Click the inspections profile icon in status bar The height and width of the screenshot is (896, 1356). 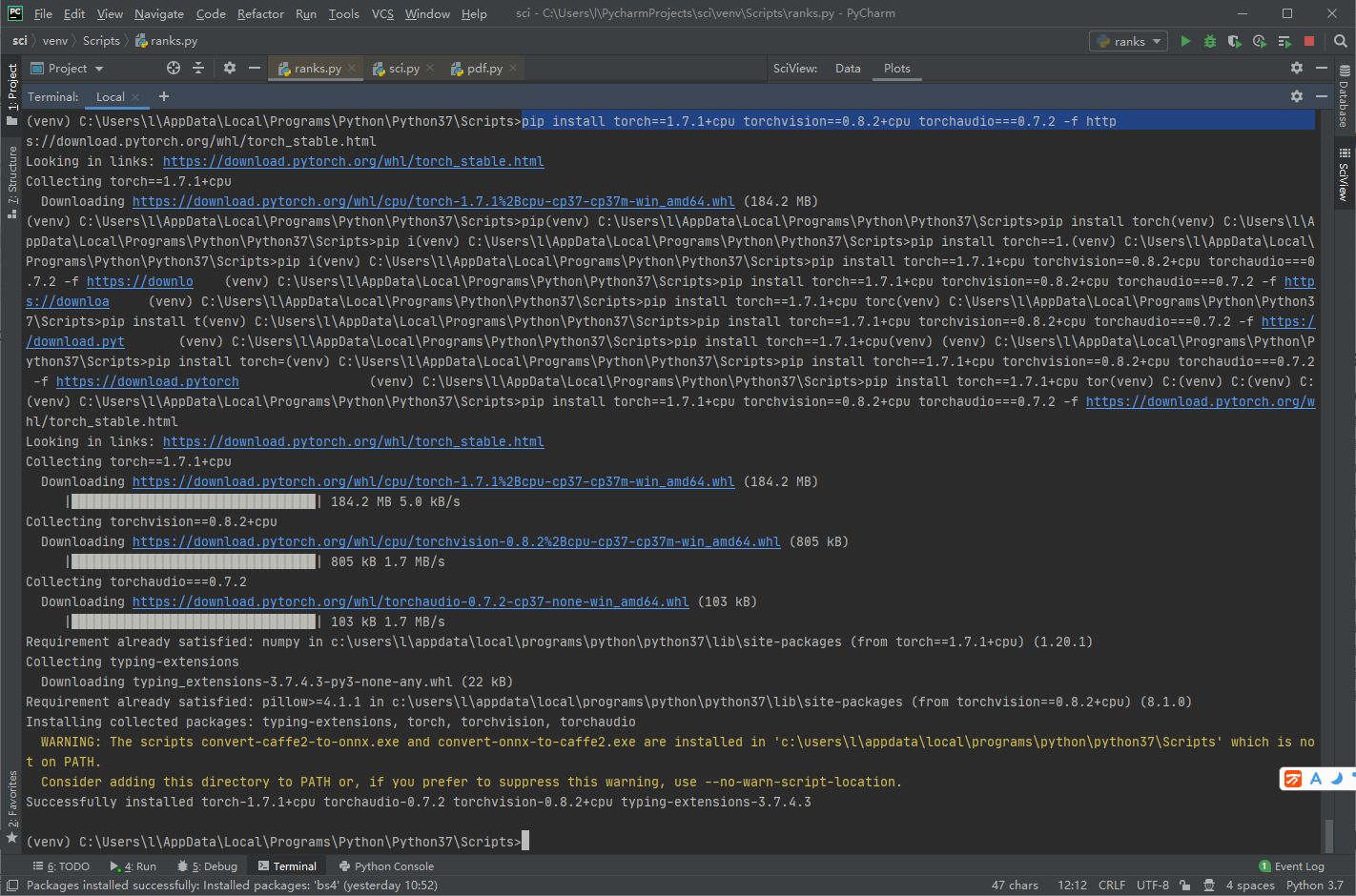1208,886
